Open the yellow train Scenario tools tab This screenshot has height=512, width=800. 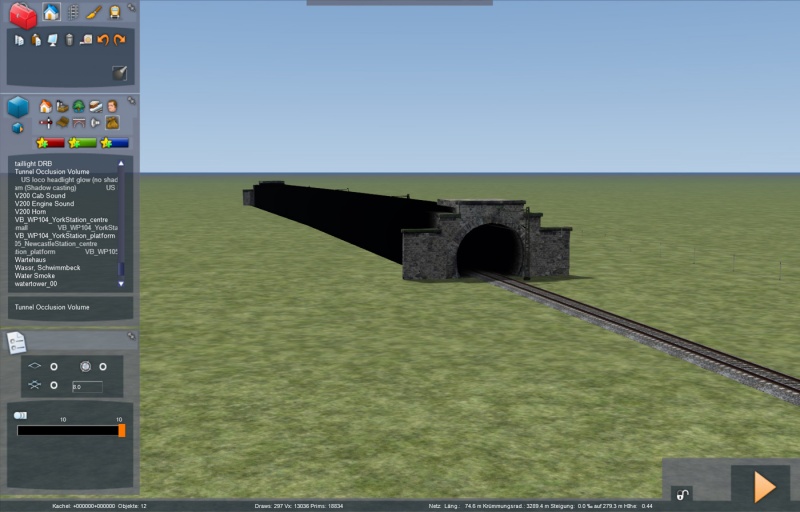tap(115, 12)
